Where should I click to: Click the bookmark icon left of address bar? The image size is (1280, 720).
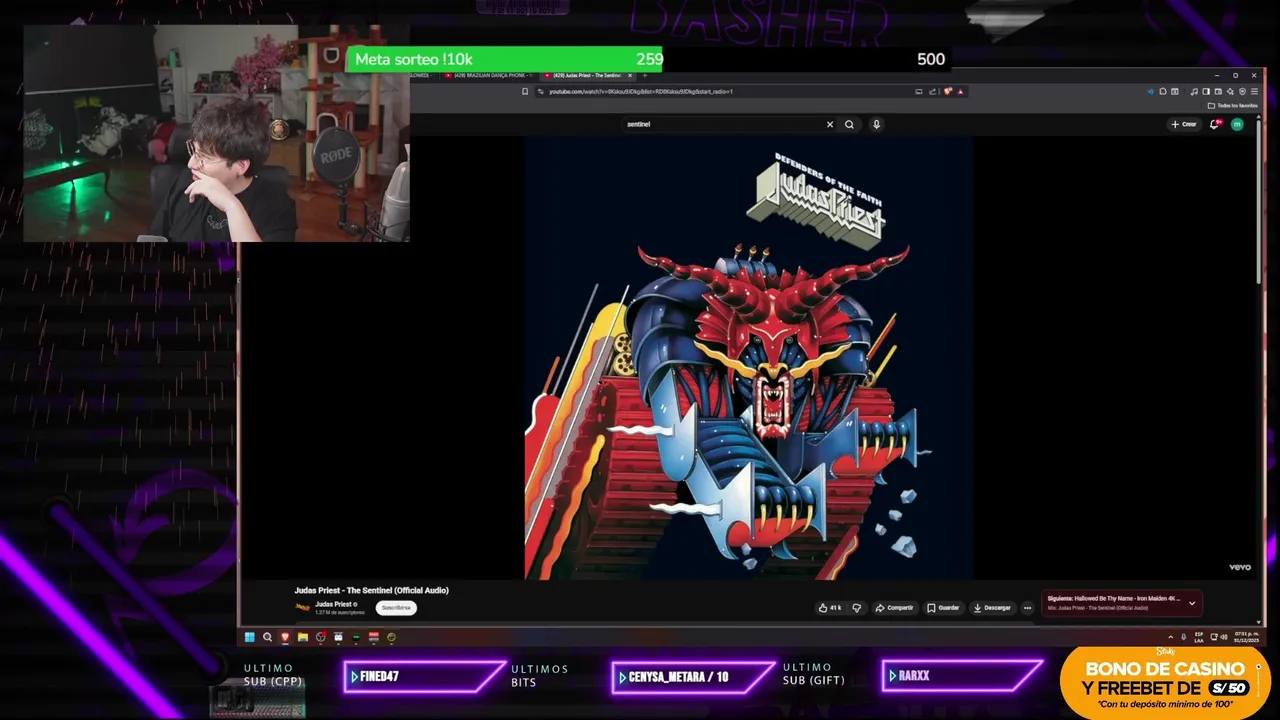[525, 91]
